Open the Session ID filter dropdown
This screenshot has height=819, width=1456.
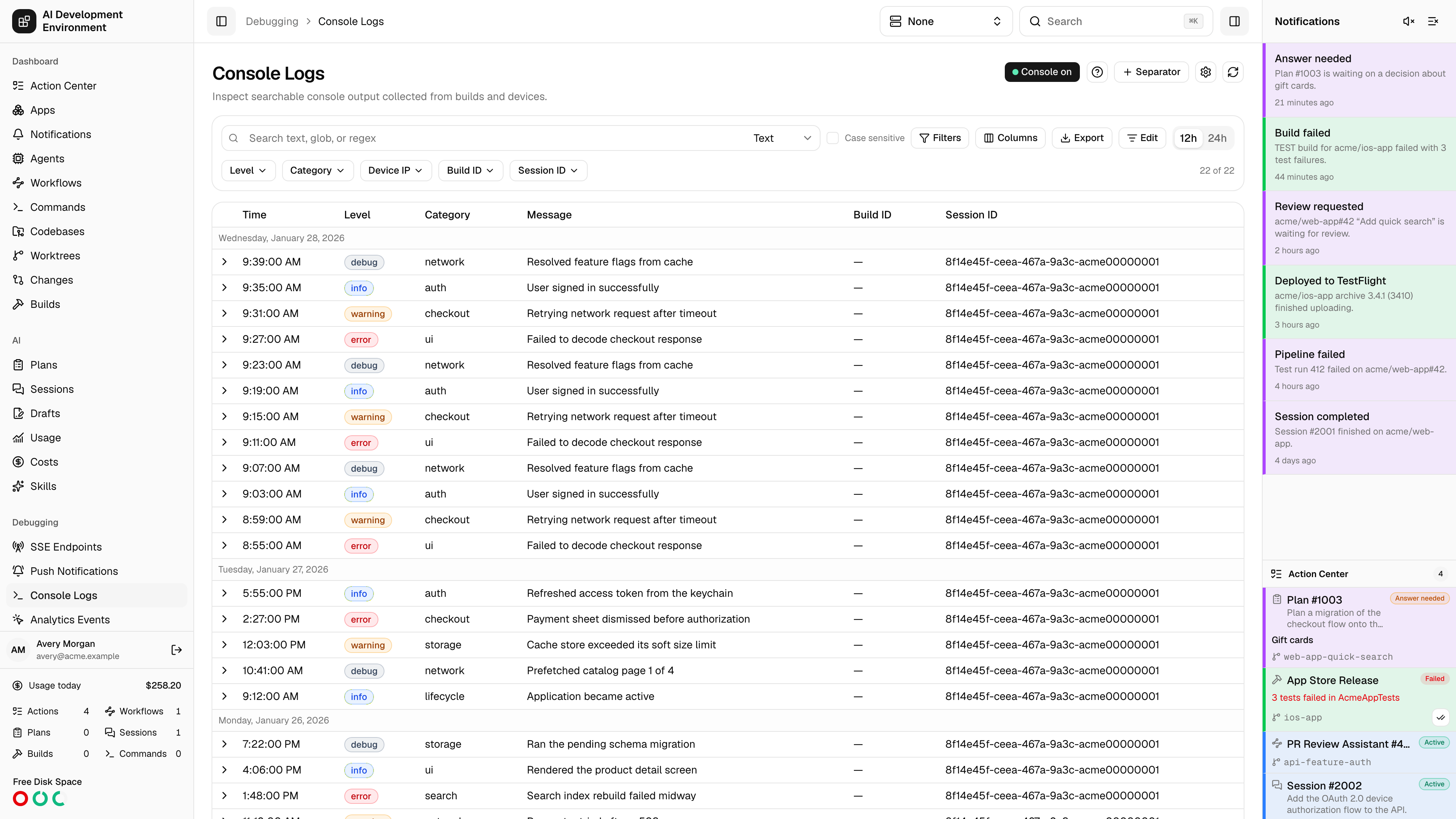(x=548, y=170)
